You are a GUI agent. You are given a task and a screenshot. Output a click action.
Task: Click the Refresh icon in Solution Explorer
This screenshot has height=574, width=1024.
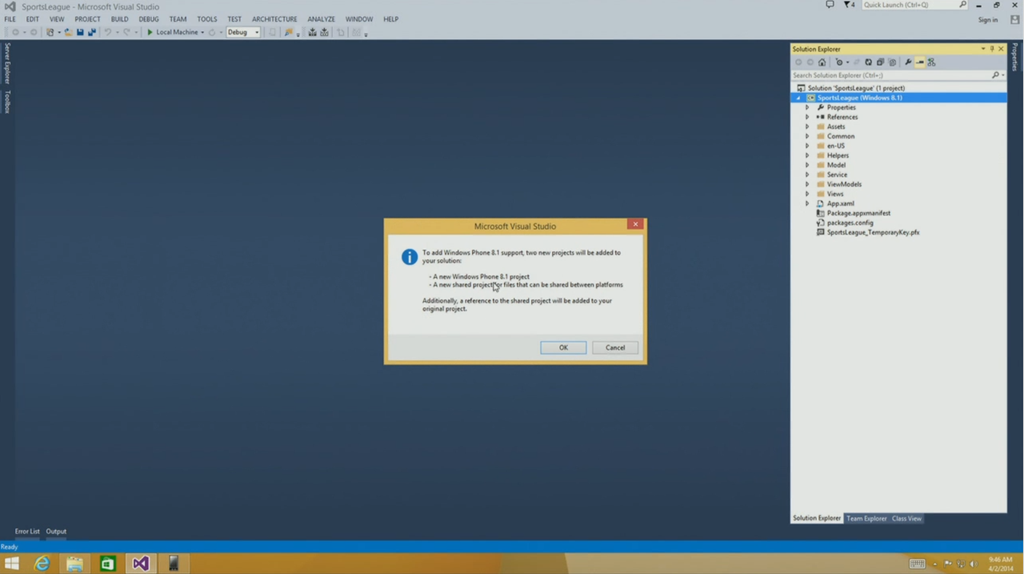tap(868, 62)
